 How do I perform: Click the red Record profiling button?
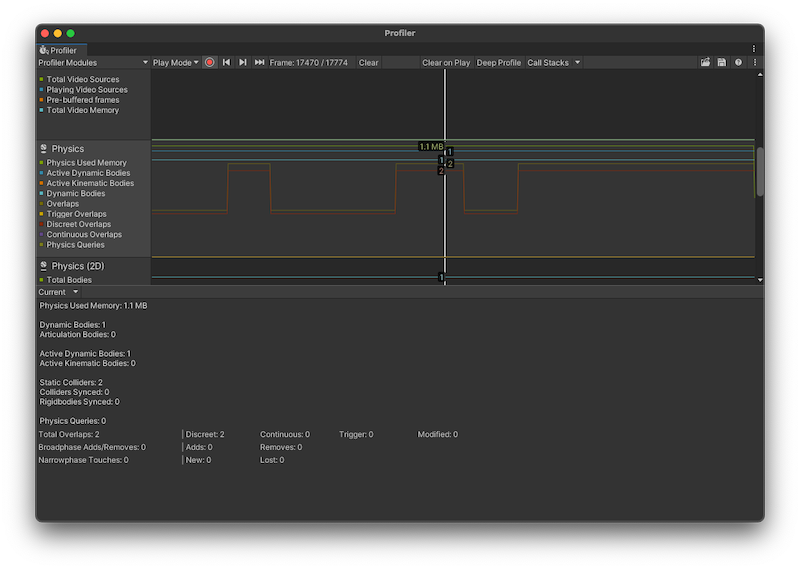point(210,62)
